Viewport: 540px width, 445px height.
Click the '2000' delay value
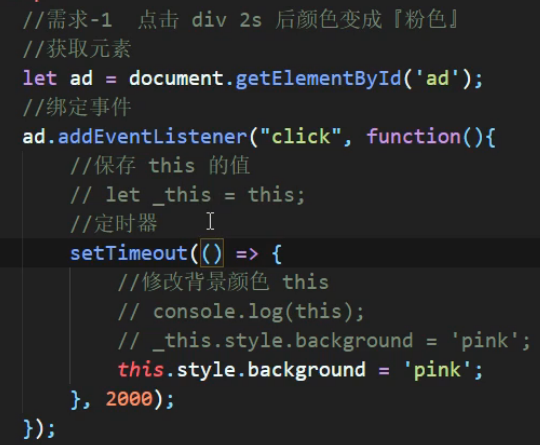click(129, 399)
